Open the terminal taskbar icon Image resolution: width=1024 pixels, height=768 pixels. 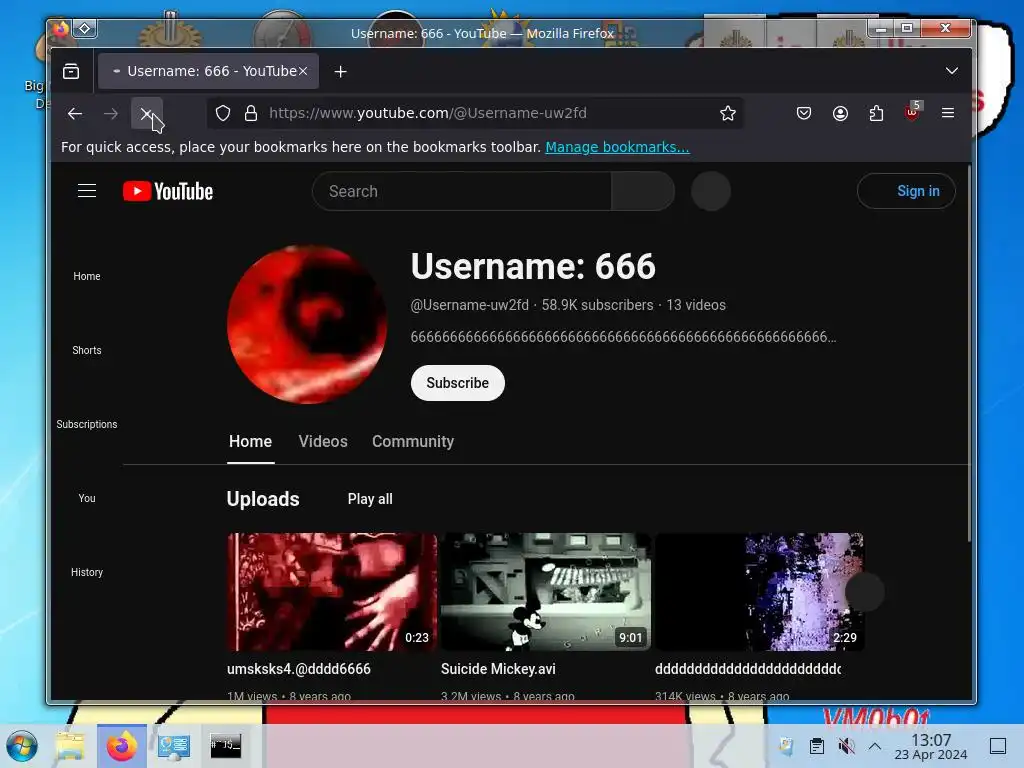225,745
